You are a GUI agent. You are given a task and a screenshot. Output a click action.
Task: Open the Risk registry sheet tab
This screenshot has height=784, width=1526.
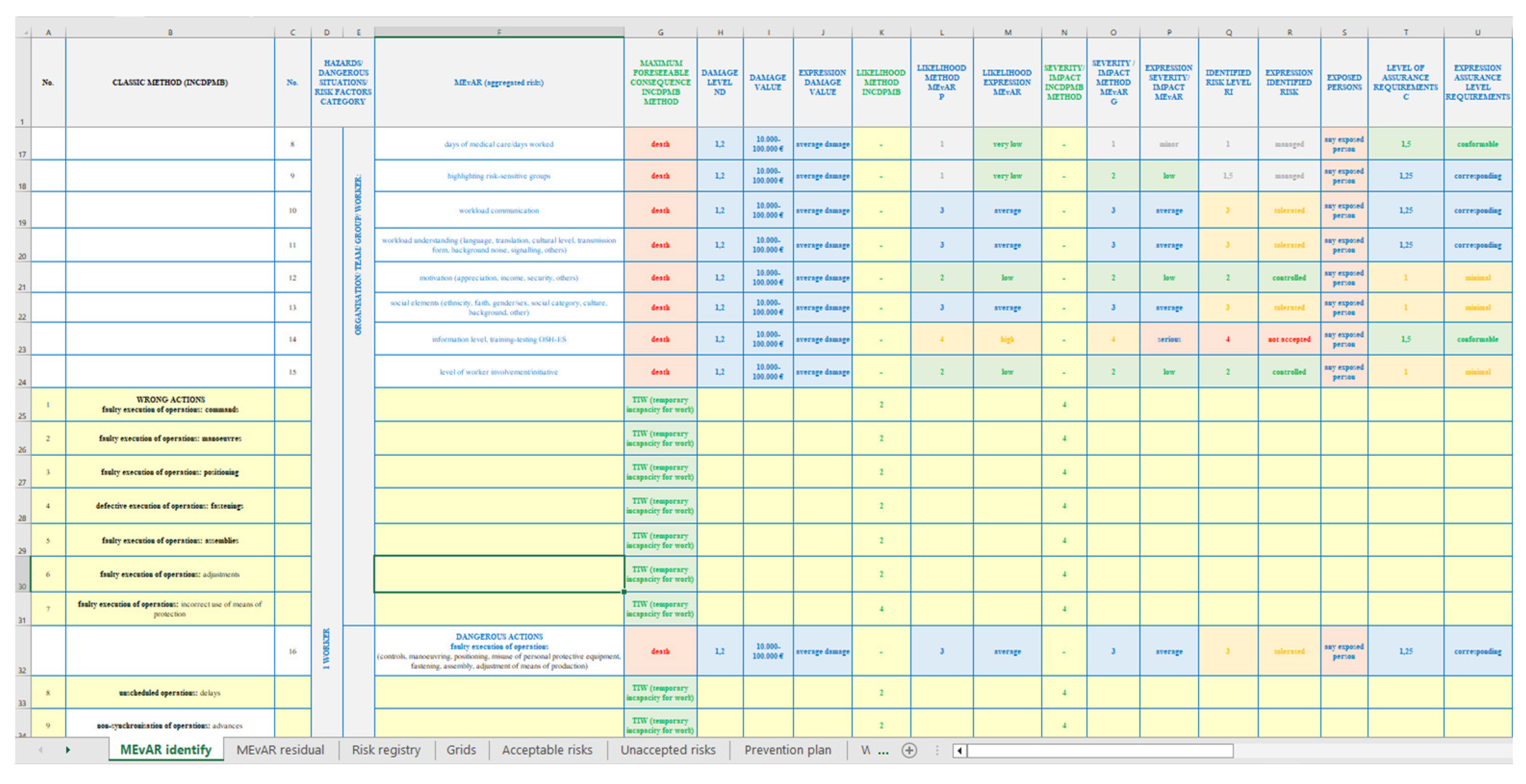pos(385,750)
